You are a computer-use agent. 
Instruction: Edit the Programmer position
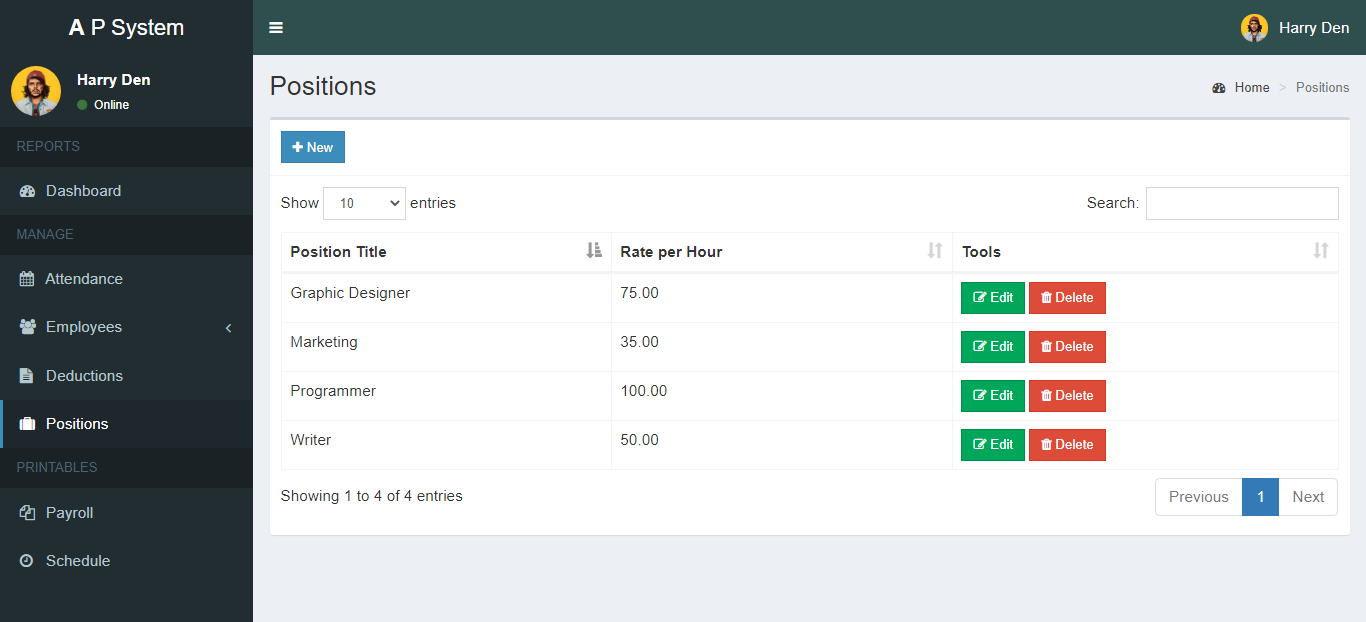coord(992,395)
